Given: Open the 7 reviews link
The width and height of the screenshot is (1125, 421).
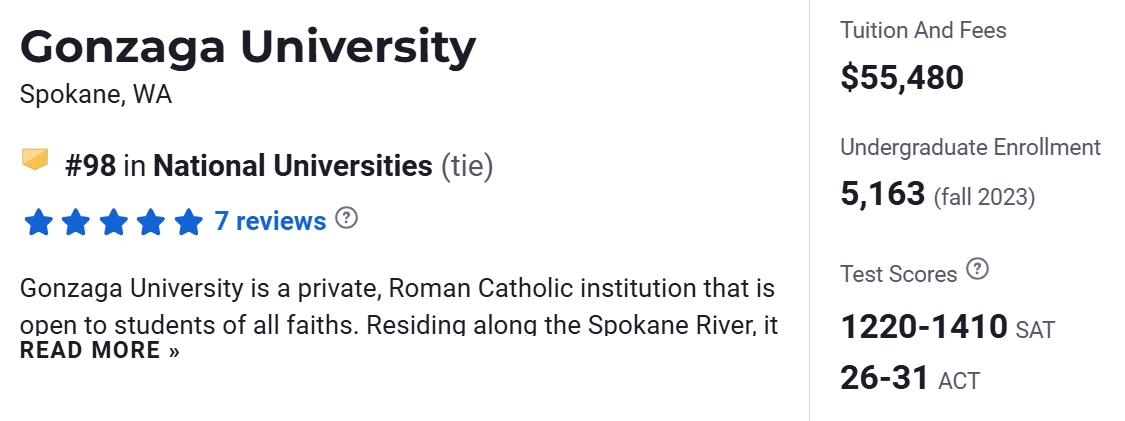Looking at the screenshot, I should pyautogui.click(x=270, y=221).
